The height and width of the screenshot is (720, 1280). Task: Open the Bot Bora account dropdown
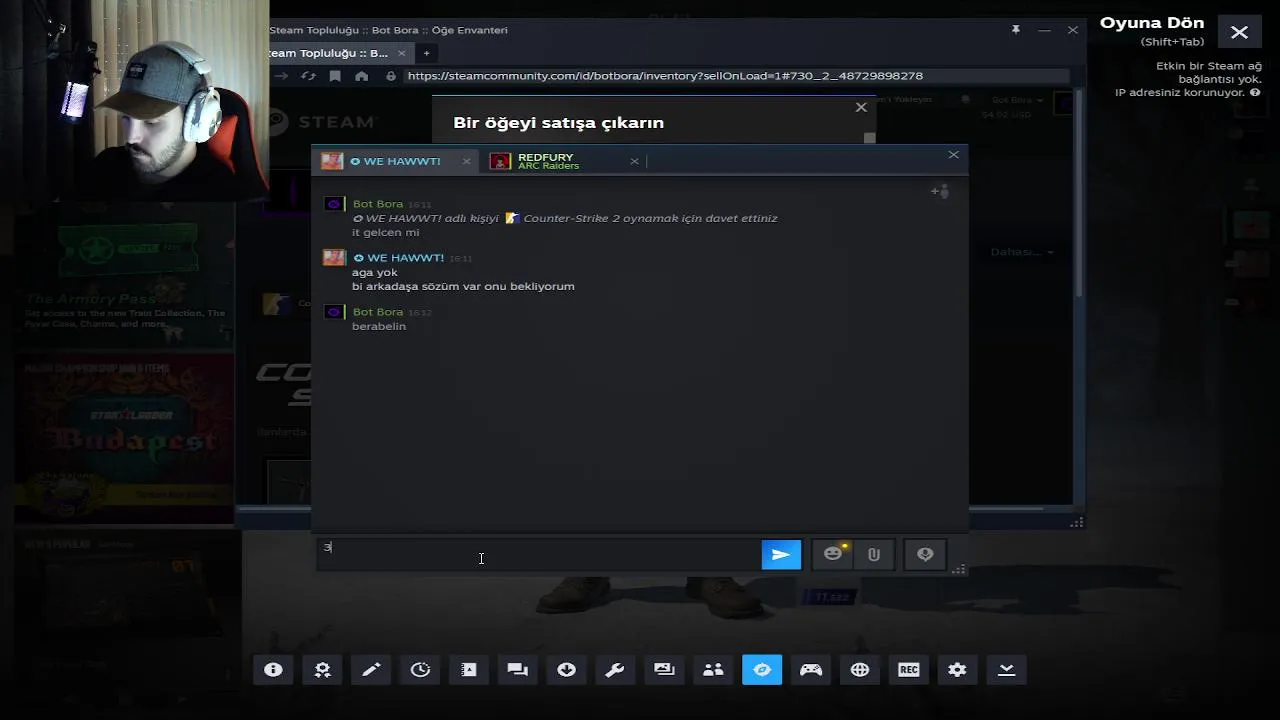tap(1017, 100)
